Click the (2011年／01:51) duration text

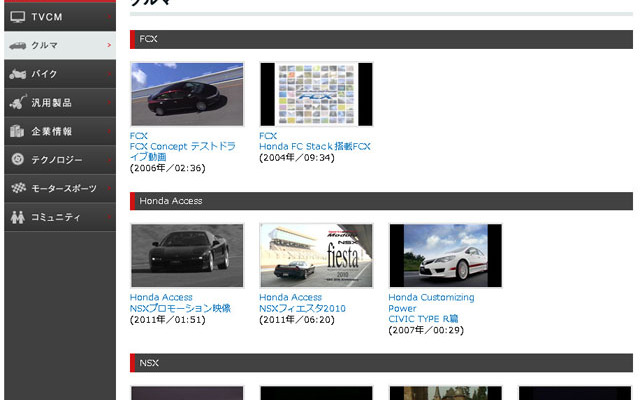(x=168, y=320)
